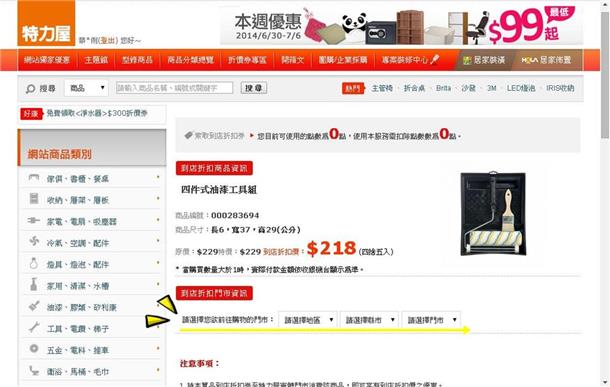Click the wrench icon for 工具、電鑽、梯子

point(34,327)
